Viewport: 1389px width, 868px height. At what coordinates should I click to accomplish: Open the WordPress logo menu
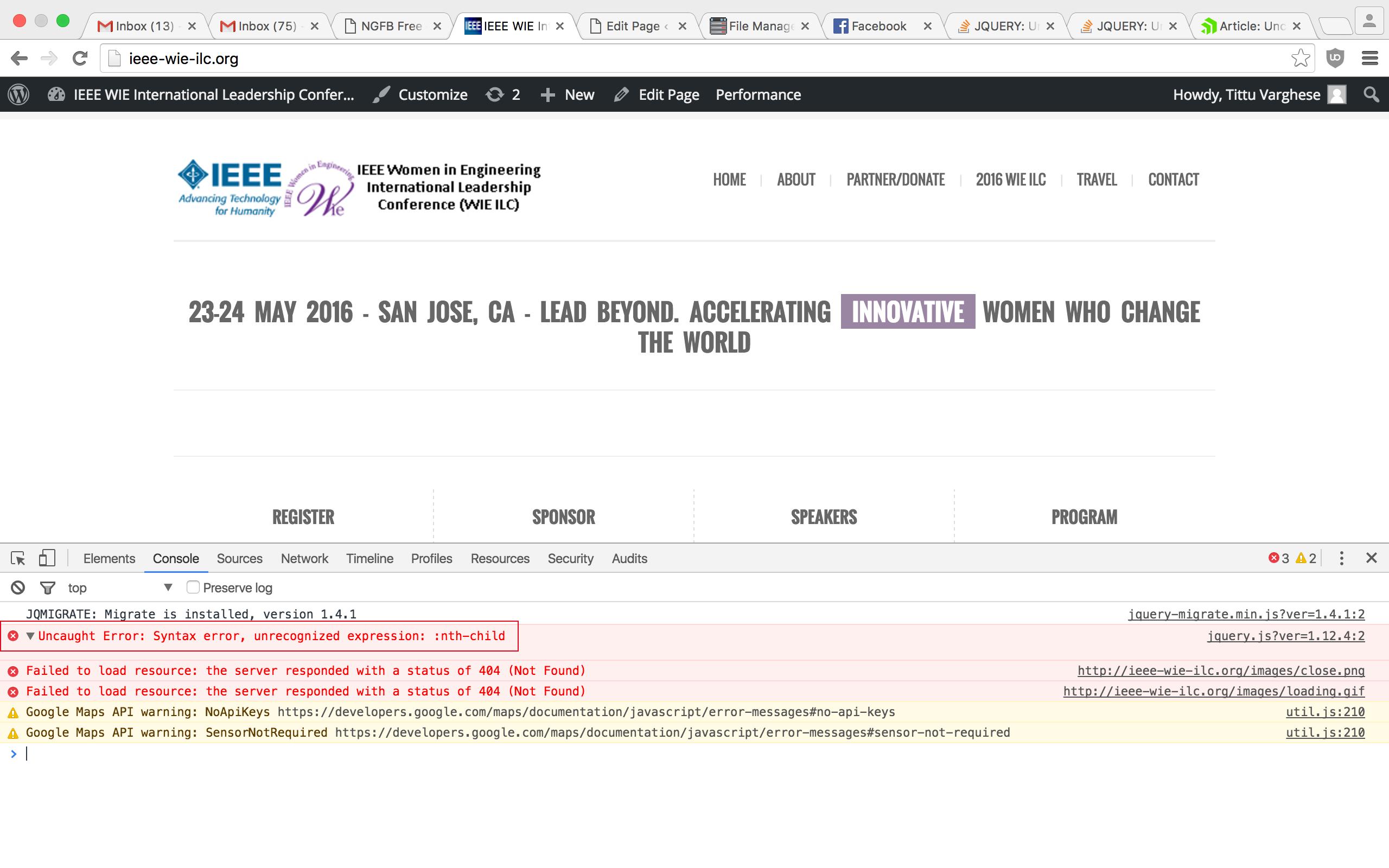[18, 94]
